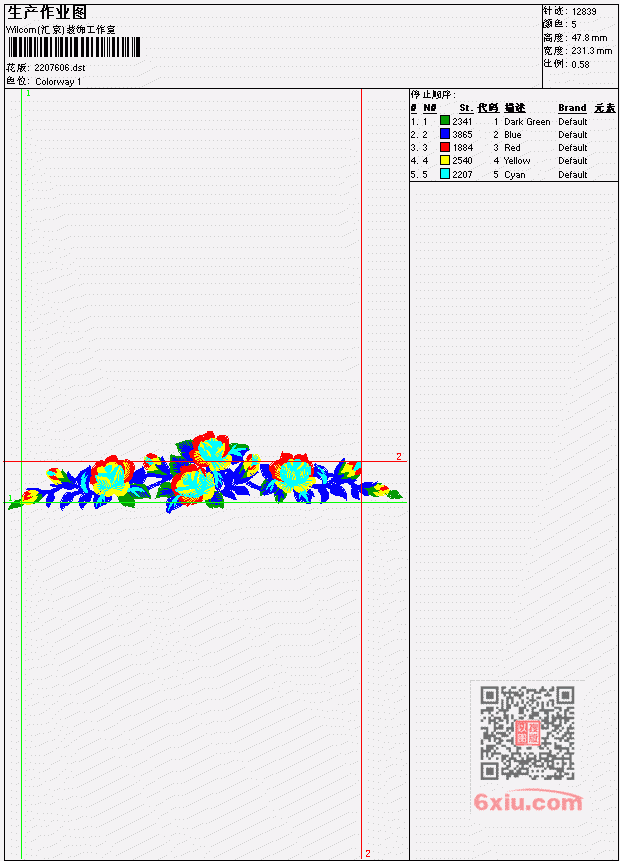Select the title 生产作业图
Viewport: 620px width, 861px height.
[x=47, y=13]
